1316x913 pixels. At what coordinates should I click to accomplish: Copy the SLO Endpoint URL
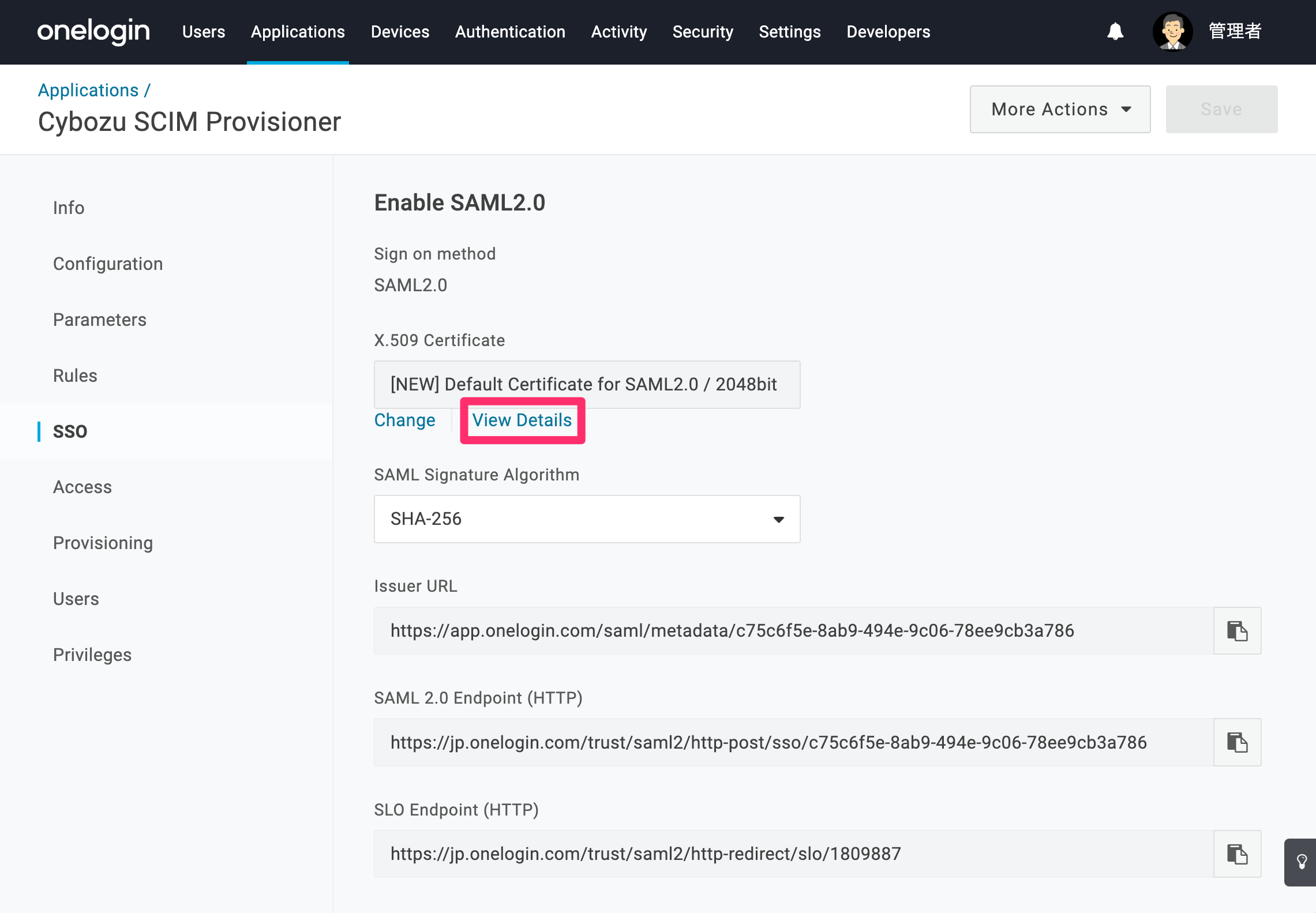click(x=1237, y=854)
